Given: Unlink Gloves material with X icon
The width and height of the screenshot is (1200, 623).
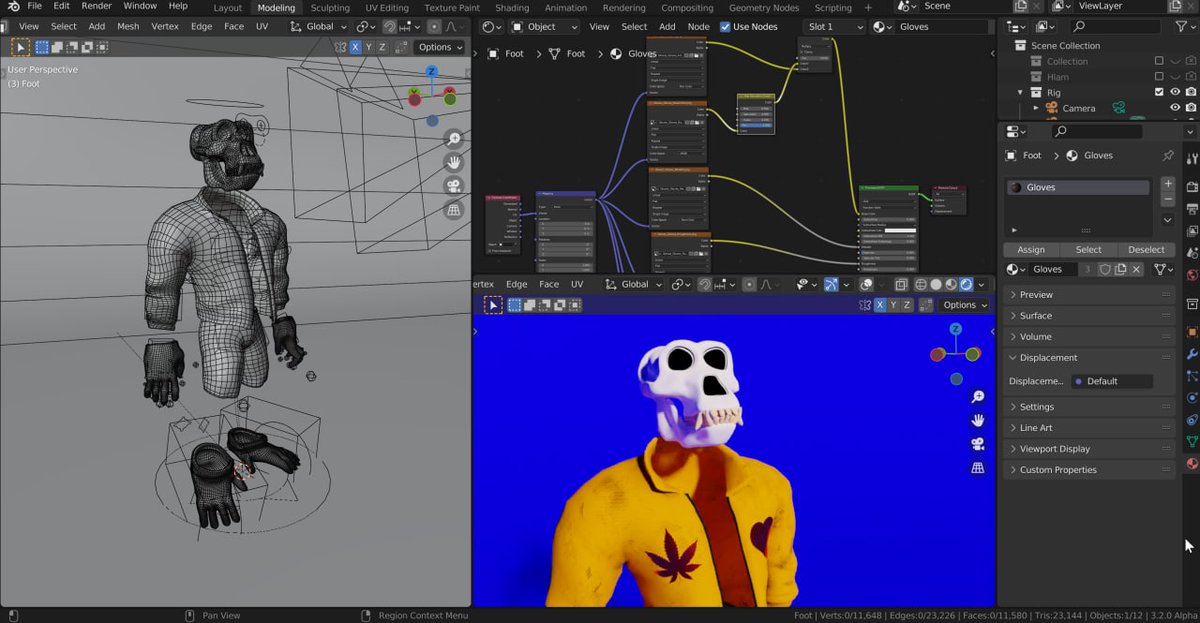Looking at the screenshot, I should click(1136, 269).
